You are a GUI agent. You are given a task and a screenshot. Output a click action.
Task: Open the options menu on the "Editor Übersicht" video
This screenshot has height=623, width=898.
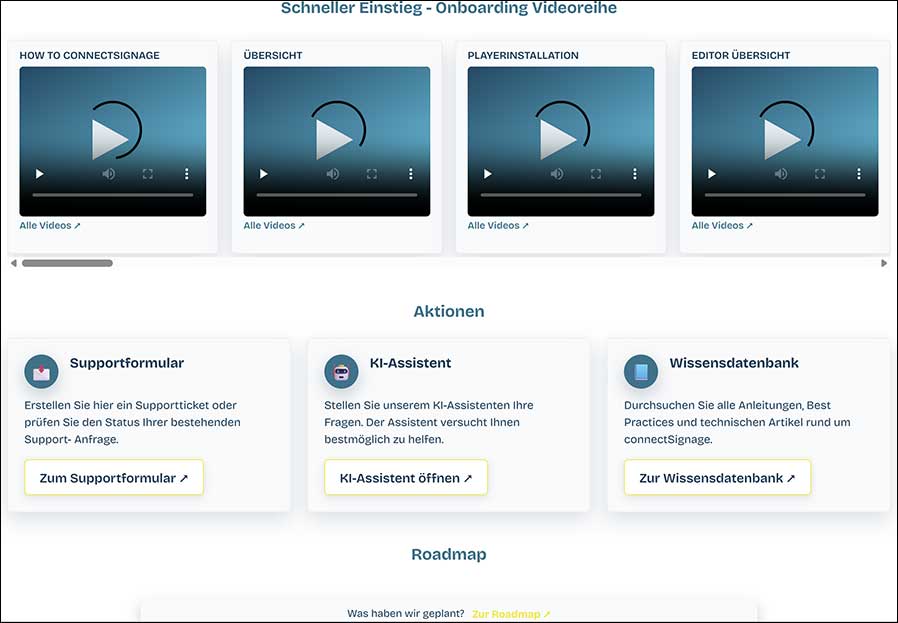tap(858, 173)
